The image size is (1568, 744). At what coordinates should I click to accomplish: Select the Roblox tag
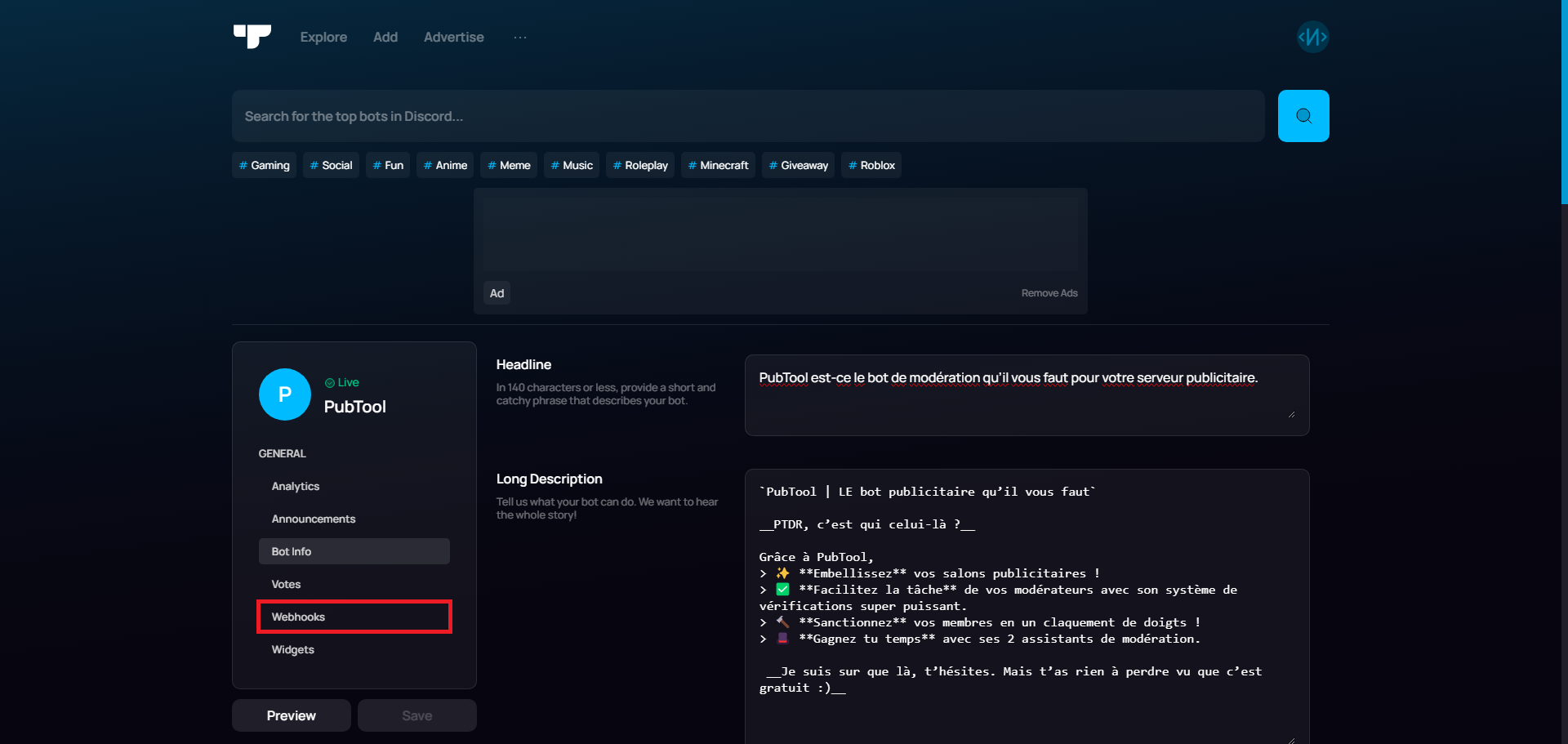[871, 165]
